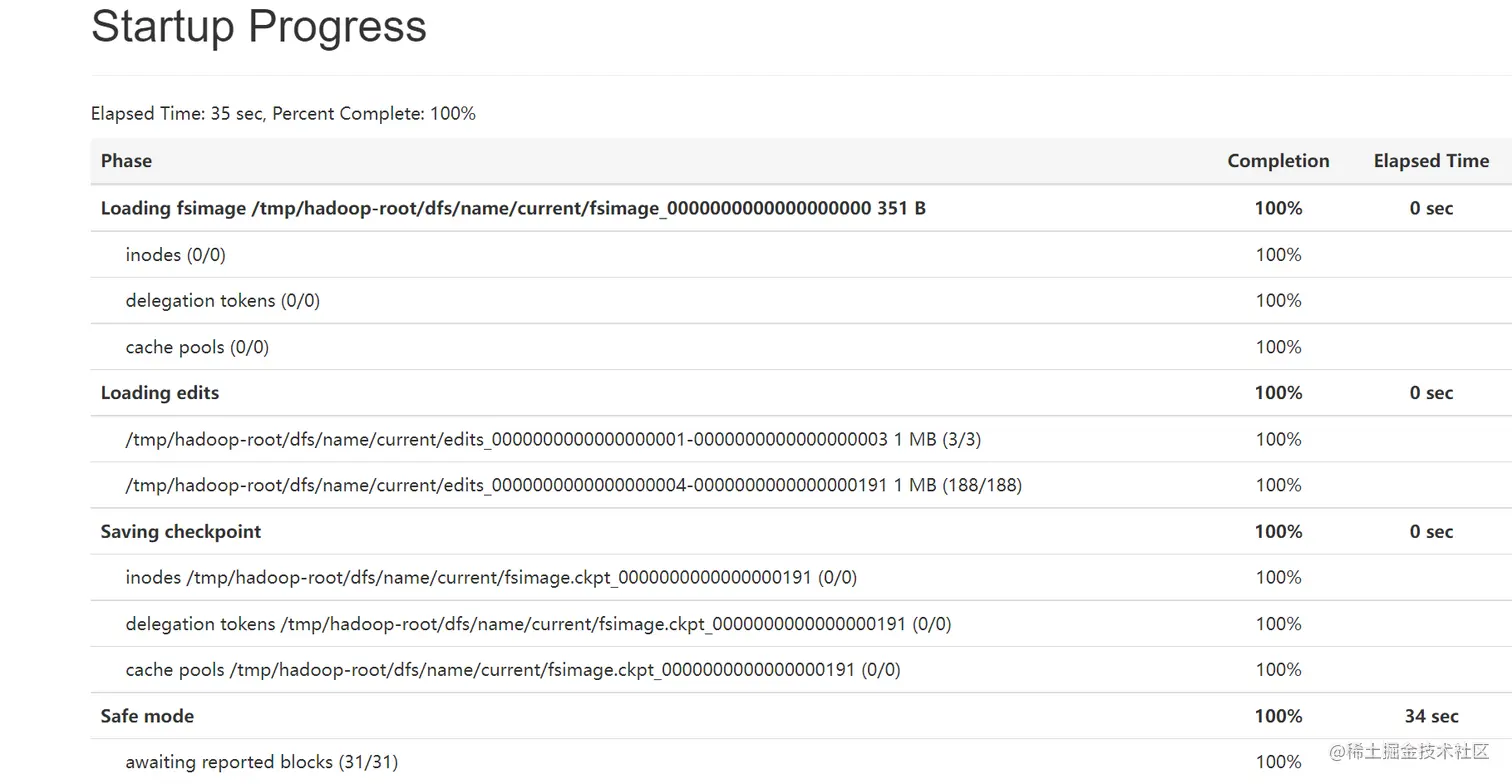This screenshot has width=1512, height=784.
Task: Select the inodes (0/0) step
Action: (176, 255)
